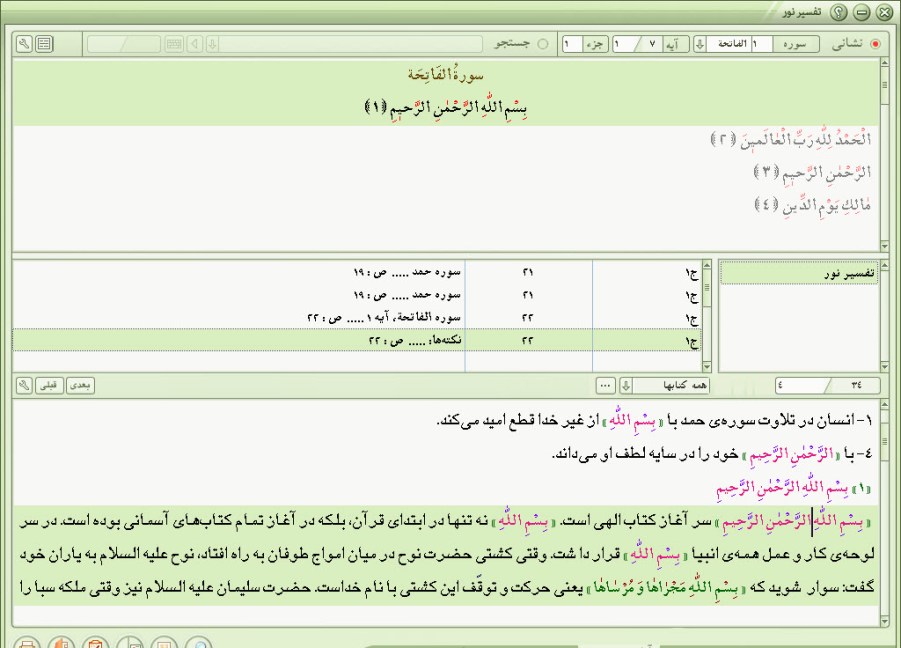Click the clipboard icon at the window bottom
The width and height of the screenshot is (901, 648).
pos(95,642)
